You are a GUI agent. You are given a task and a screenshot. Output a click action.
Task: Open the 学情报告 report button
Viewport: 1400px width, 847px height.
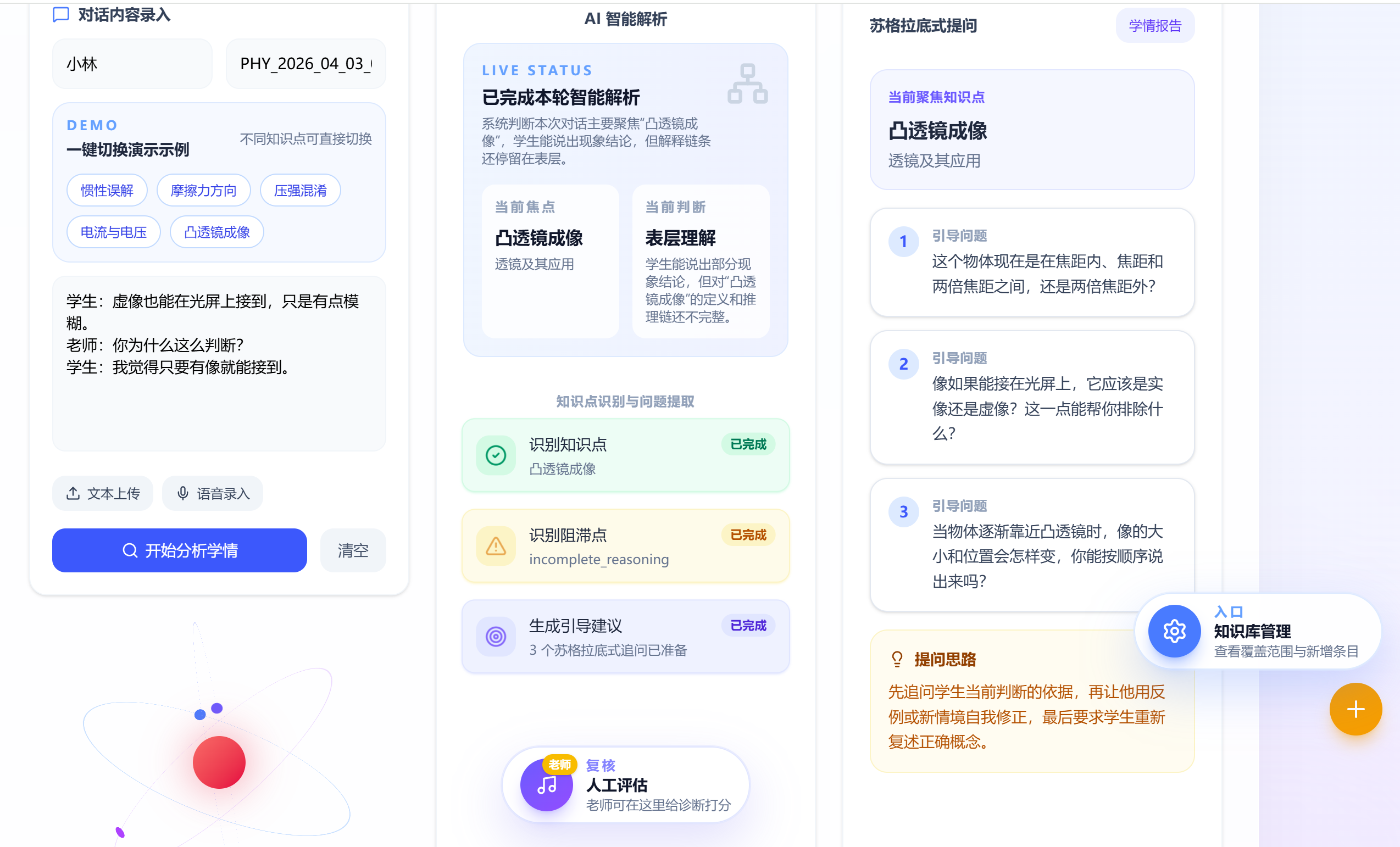click(x=1155, y=26)
